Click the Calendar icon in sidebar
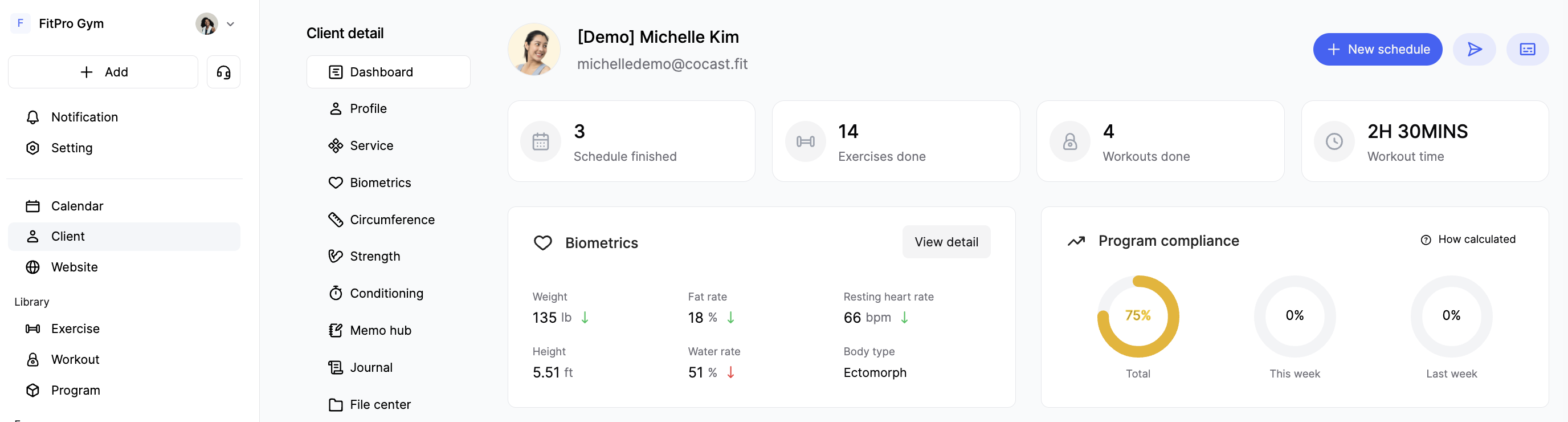This screenshot has height=422, width=1568. pyautogui.click(x=33, y=206)
